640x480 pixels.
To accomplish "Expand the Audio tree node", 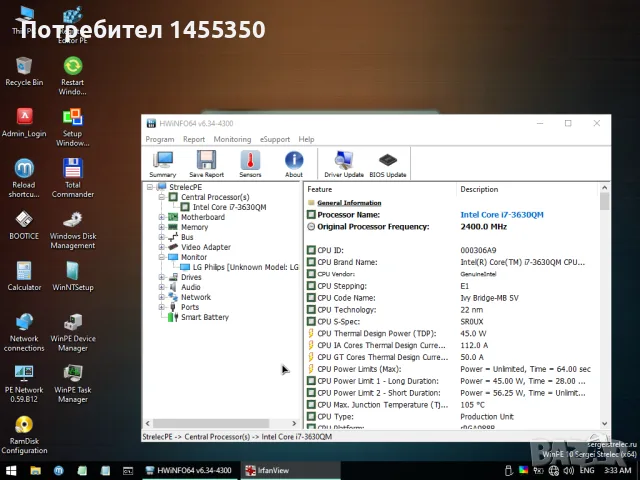I will 162,287.
